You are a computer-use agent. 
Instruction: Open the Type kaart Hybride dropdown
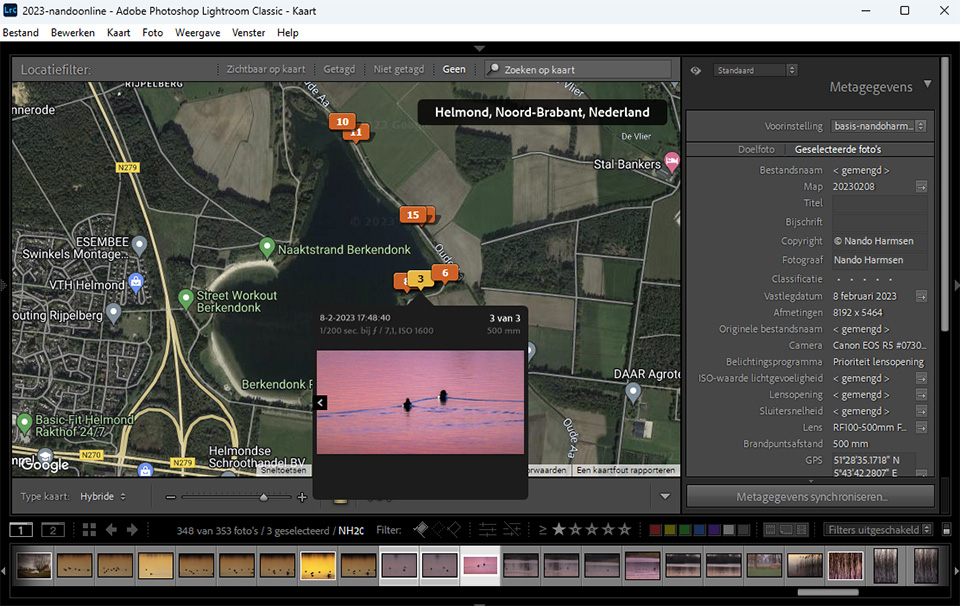(103, 496)
